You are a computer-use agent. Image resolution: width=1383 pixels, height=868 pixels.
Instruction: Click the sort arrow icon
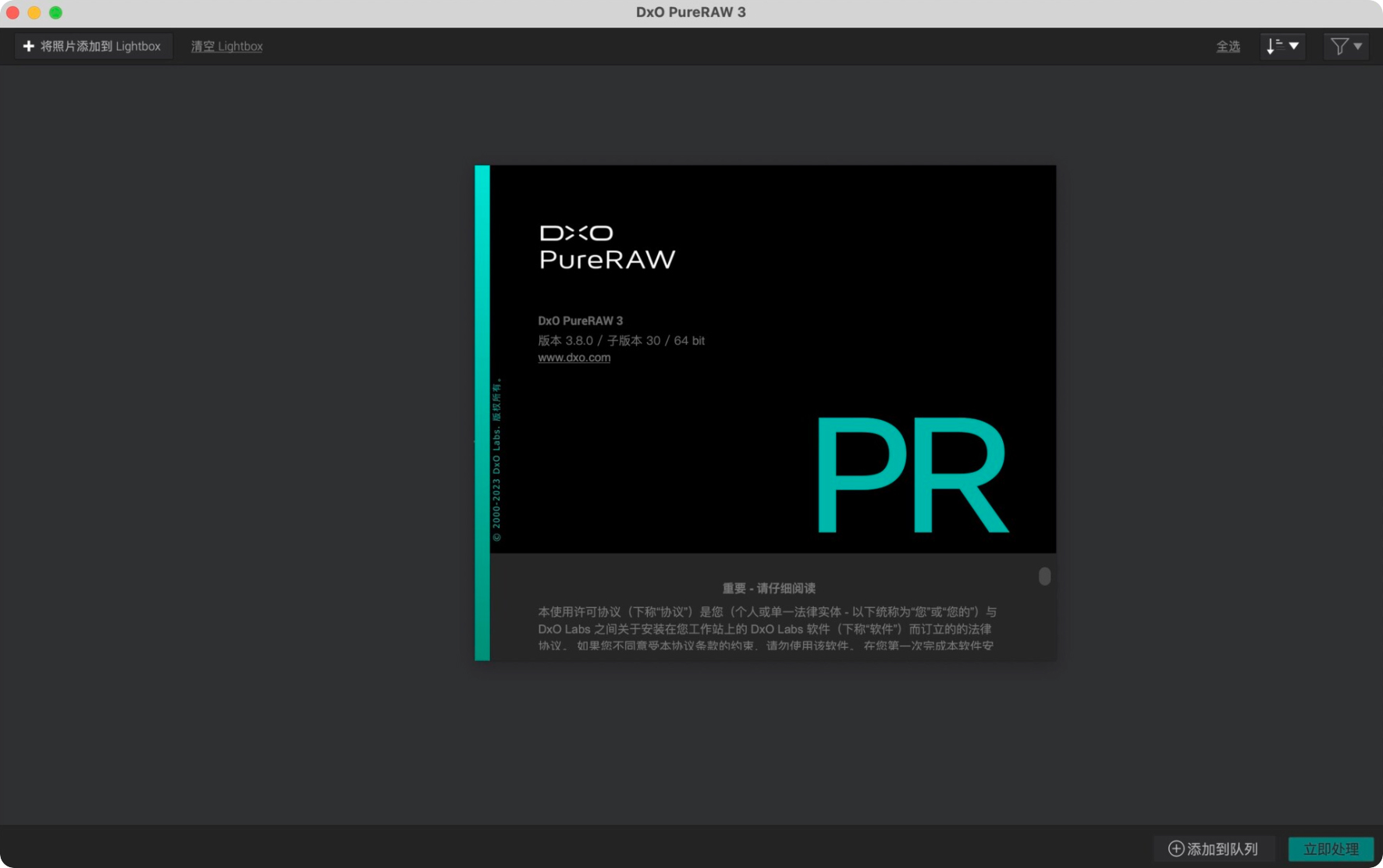click(1274, 46)
